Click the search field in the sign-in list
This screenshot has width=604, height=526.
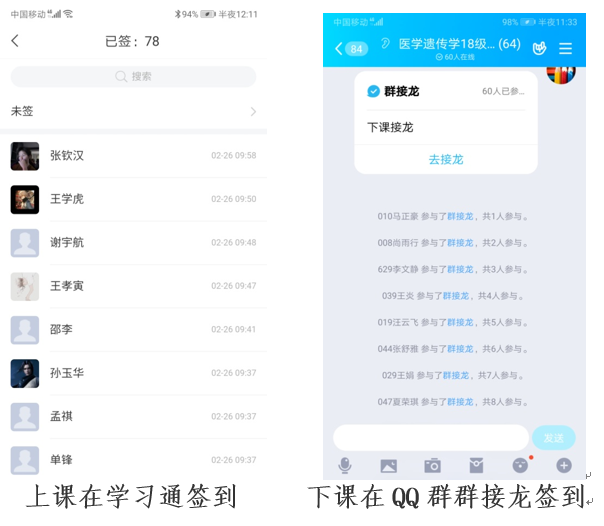click(x=133, y=76)
